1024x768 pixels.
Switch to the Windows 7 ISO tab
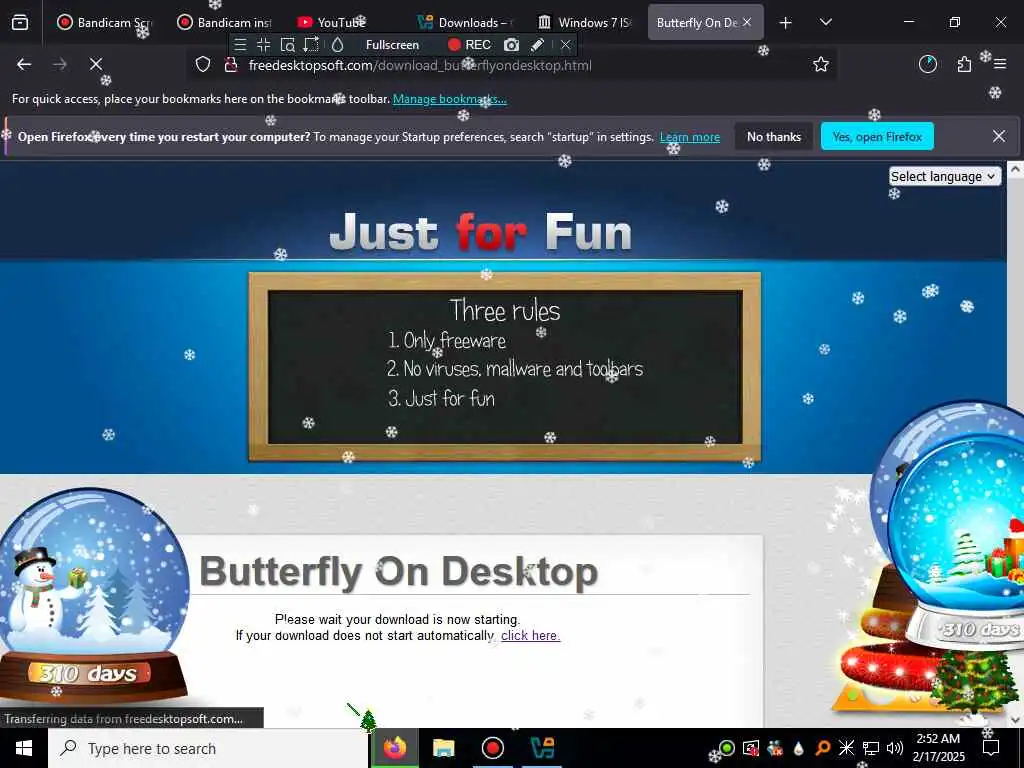coord(584,22)
